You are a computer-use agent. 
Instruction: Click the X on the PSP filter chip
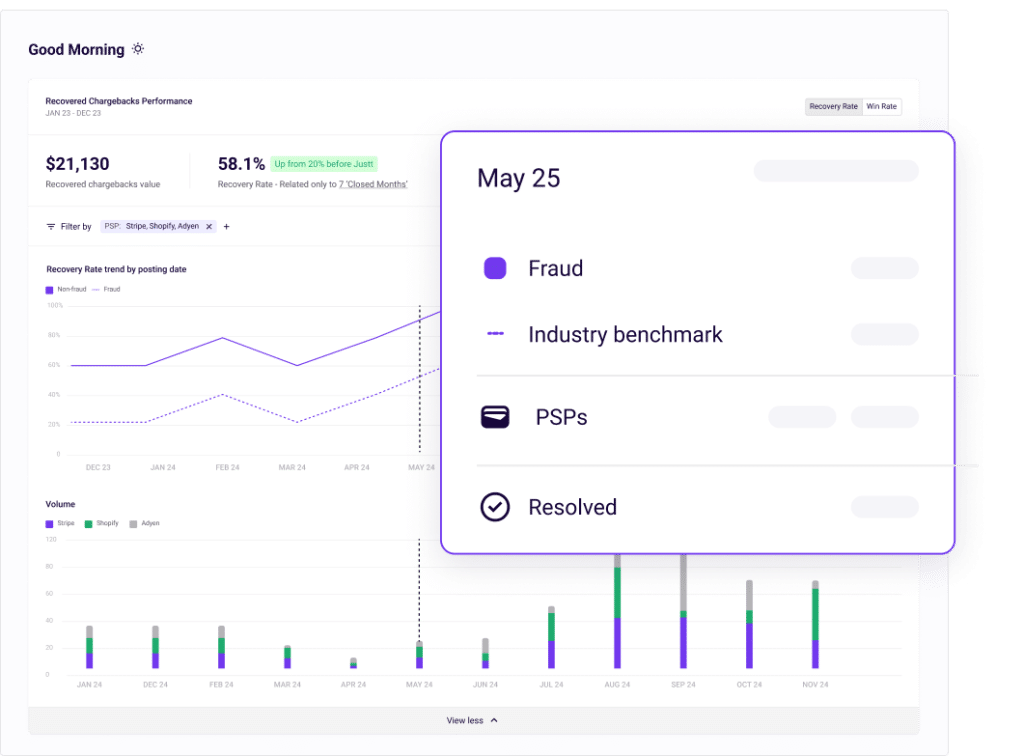point(208,226)
